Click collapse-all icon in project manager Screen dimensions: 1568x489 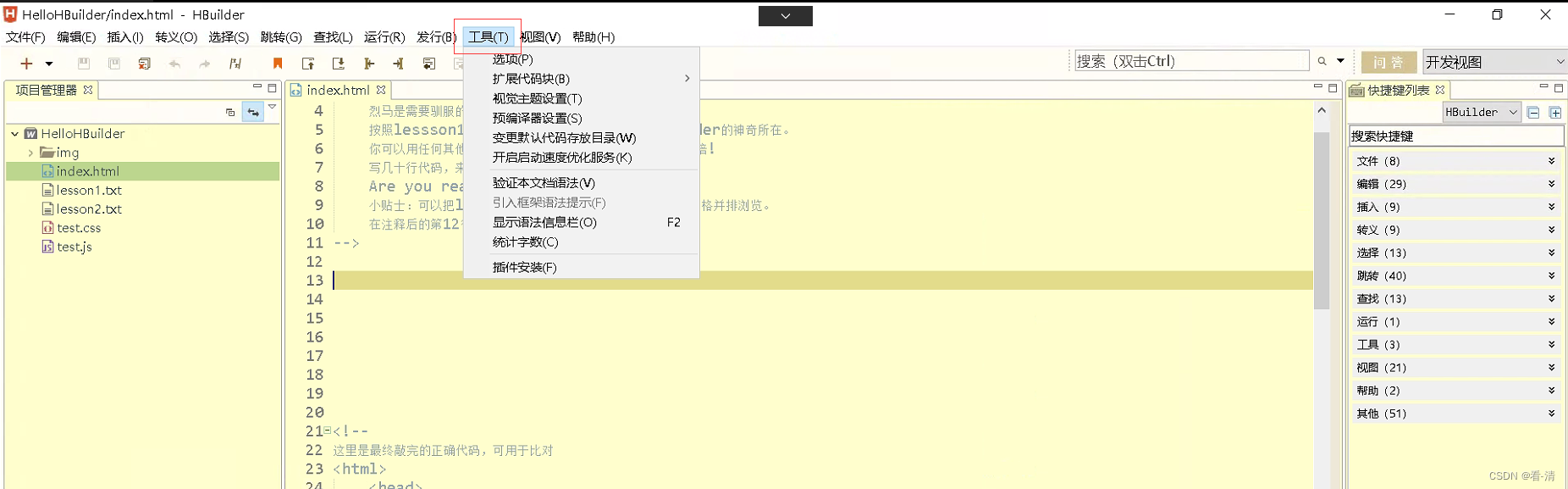click(x=230, y=112)
